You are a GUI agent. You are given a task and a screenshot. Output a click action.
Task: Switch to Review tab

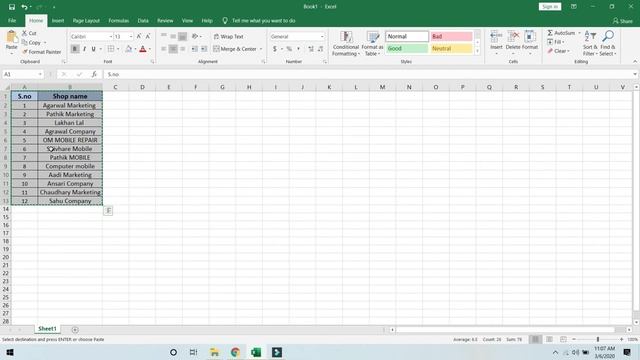coord(165,20)
